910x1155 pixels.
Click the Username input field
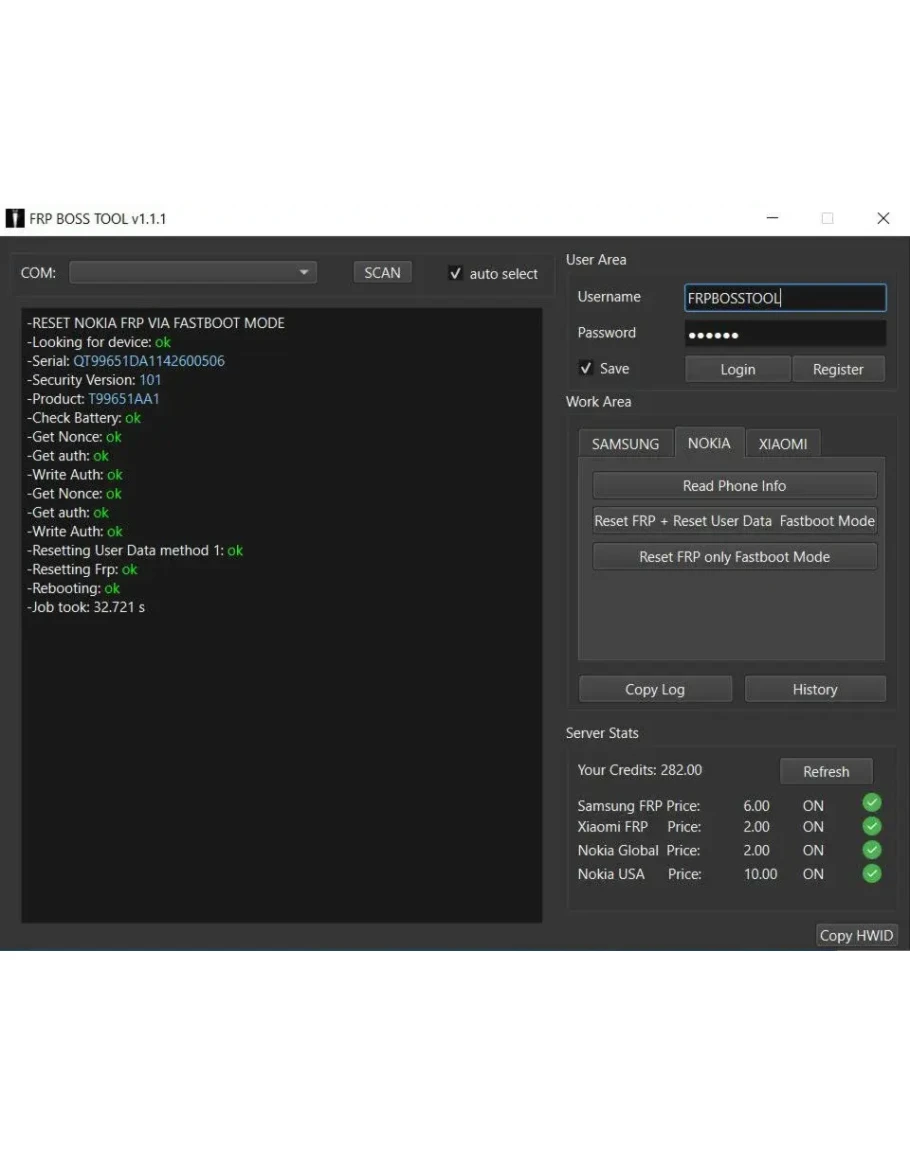(x=785, y=298)
